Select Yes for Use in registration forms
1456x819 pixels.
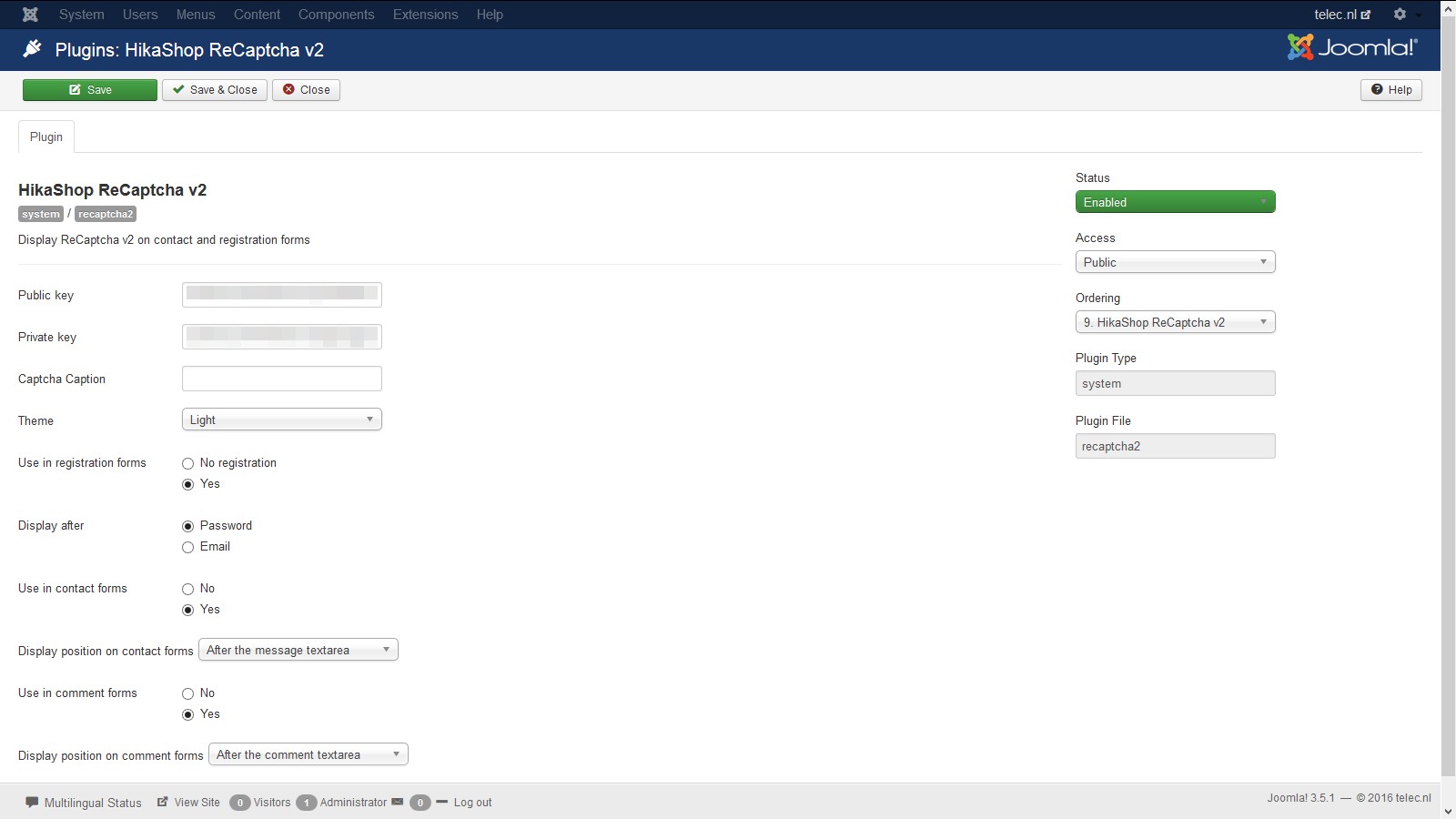188,484
